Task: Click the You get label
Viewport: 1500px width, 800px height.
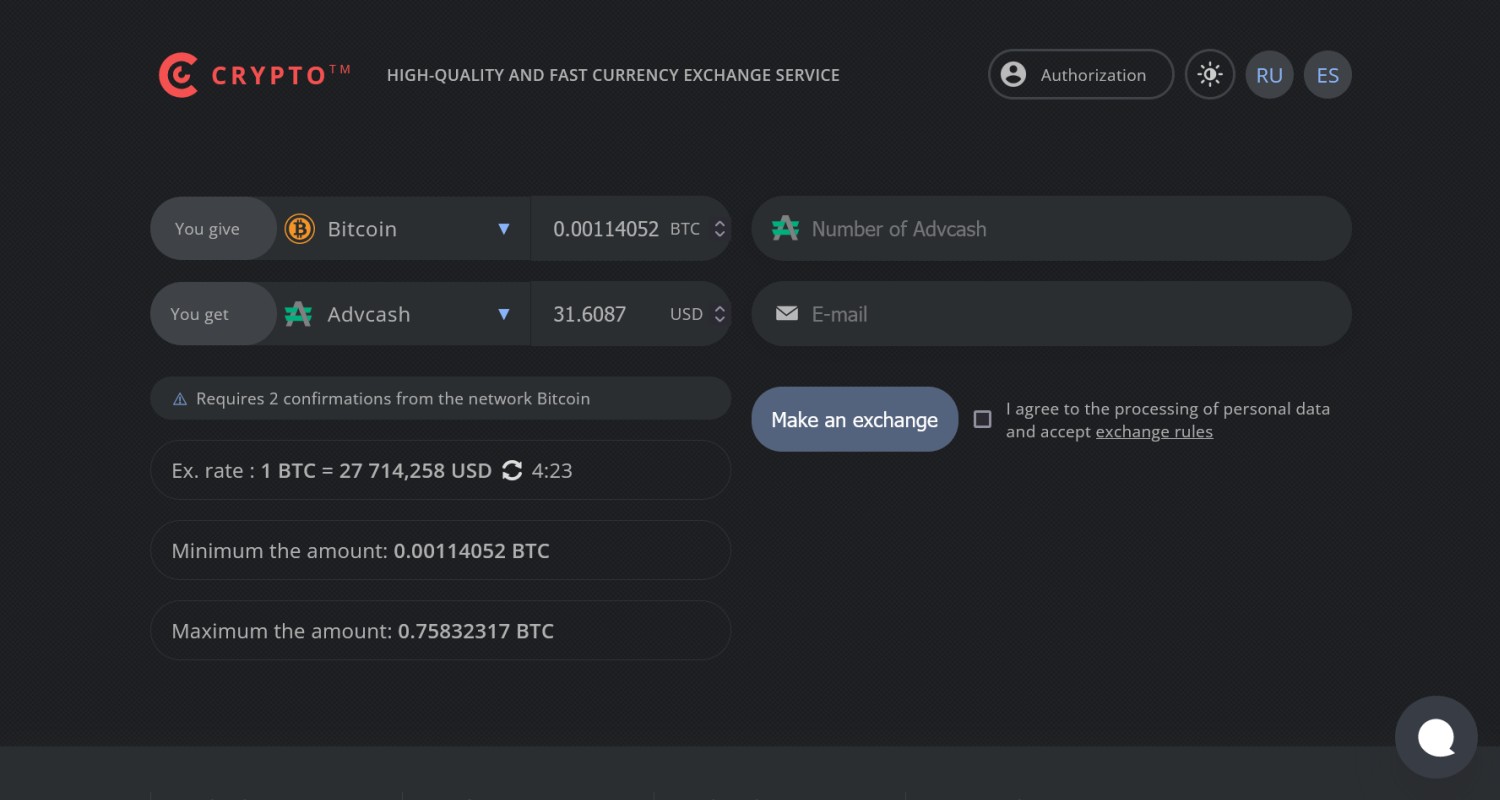Action: coord(199,314)
